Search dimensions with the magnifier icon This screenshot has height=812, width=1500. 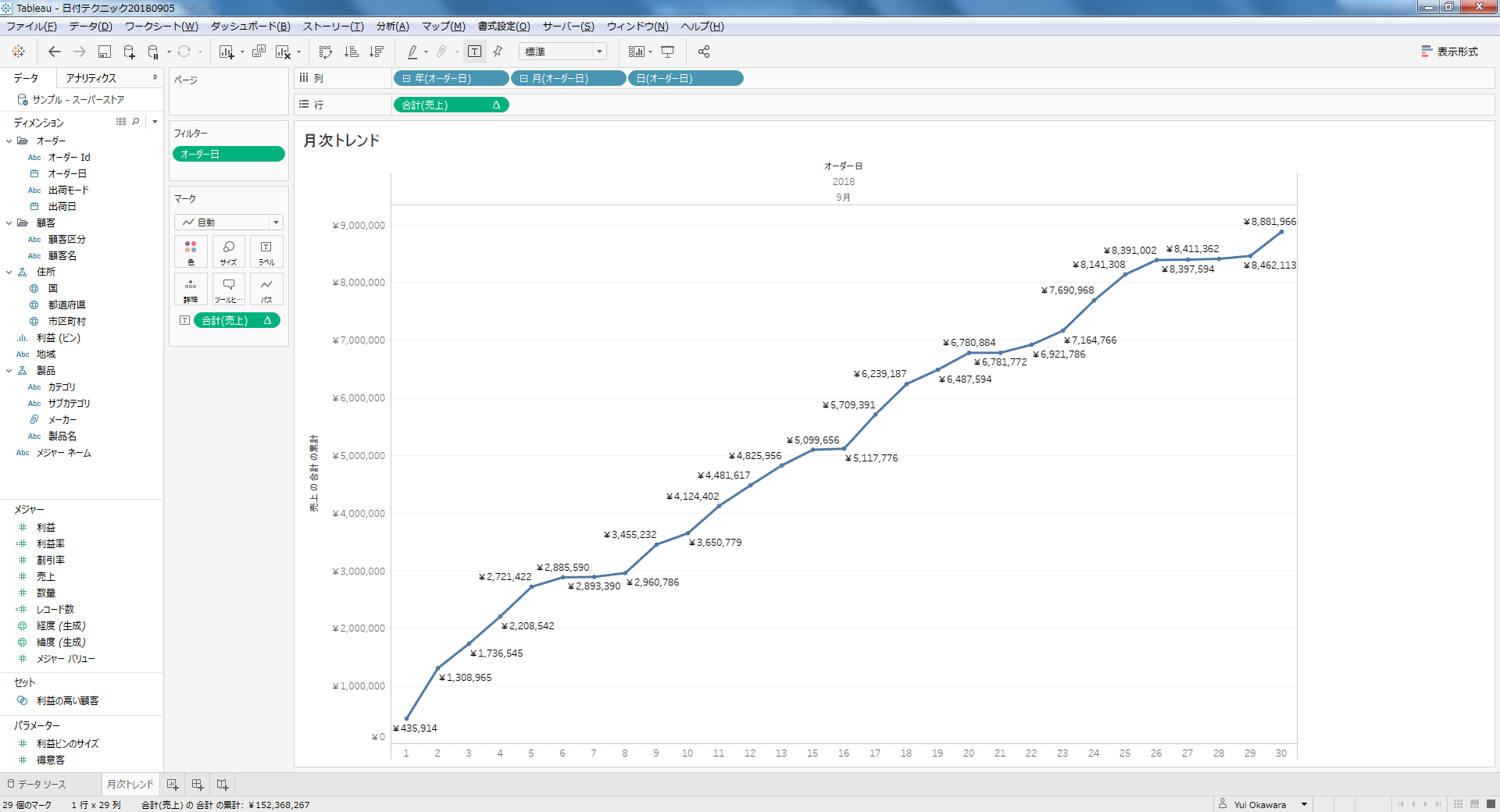click(x=136, y=122)
